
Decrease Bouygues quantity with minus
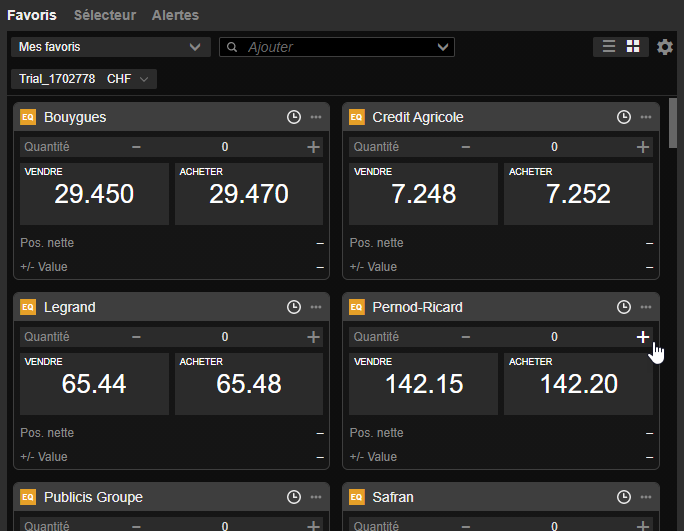137,147
